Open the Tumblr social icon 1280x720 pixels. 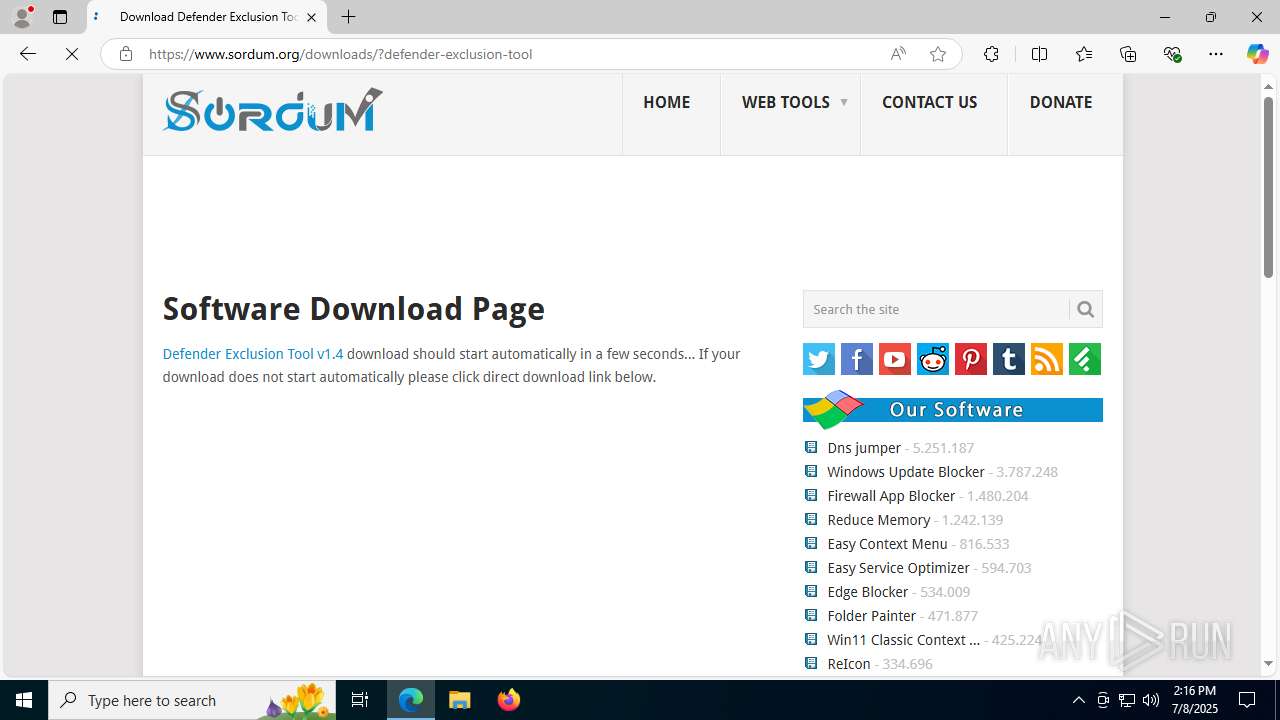pos(1009,359)
